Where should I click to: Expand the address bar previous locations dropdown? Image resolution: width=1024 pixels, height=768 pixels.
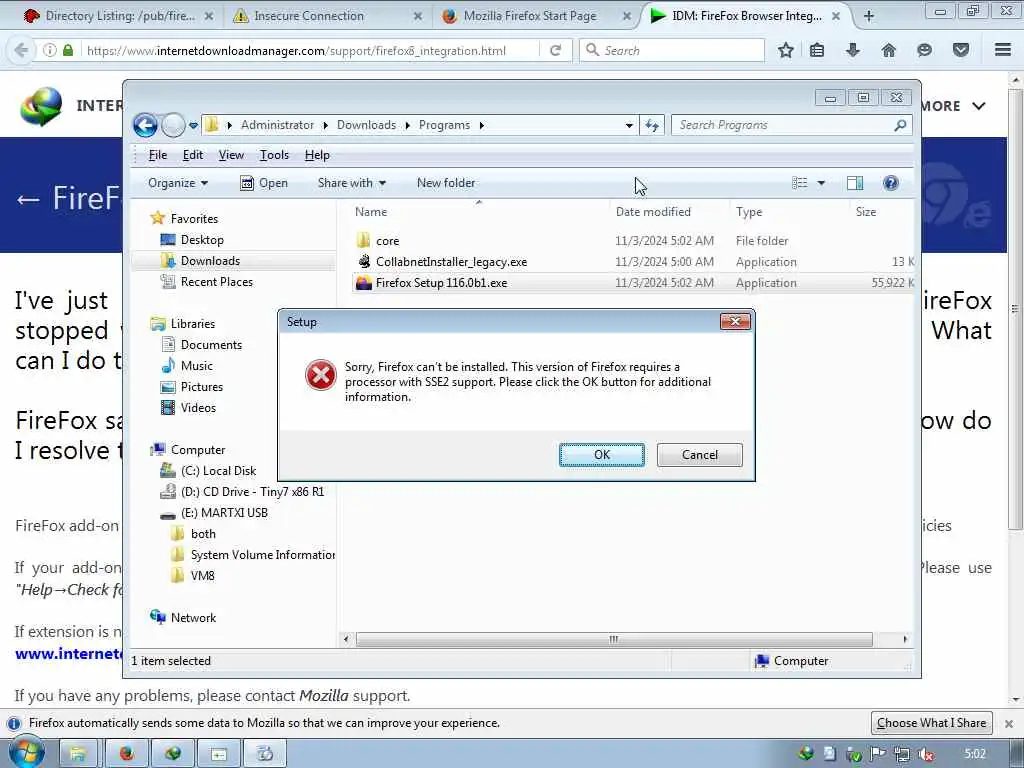[x=629, y=125]
